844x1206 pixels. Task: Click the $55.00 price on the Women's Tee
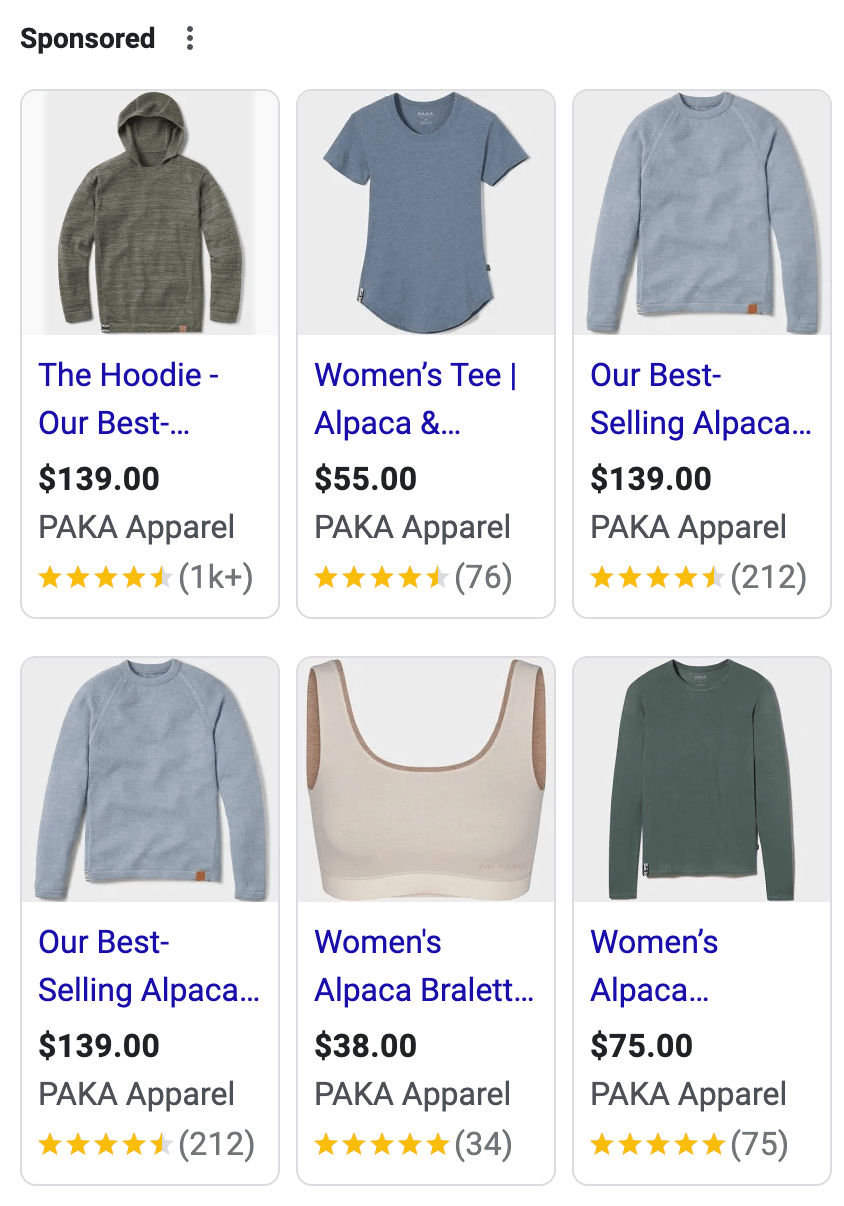(x=366, y=479)
